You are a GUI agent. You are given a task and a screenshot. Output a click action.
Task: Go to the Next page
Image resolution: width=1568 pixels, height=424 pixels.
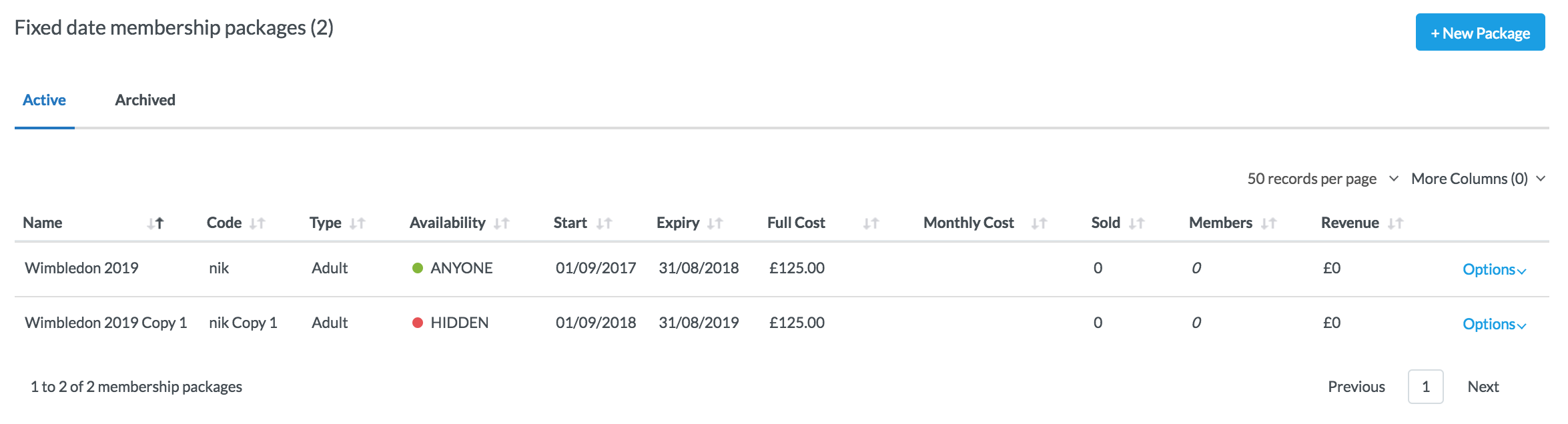coord(1483,387)
